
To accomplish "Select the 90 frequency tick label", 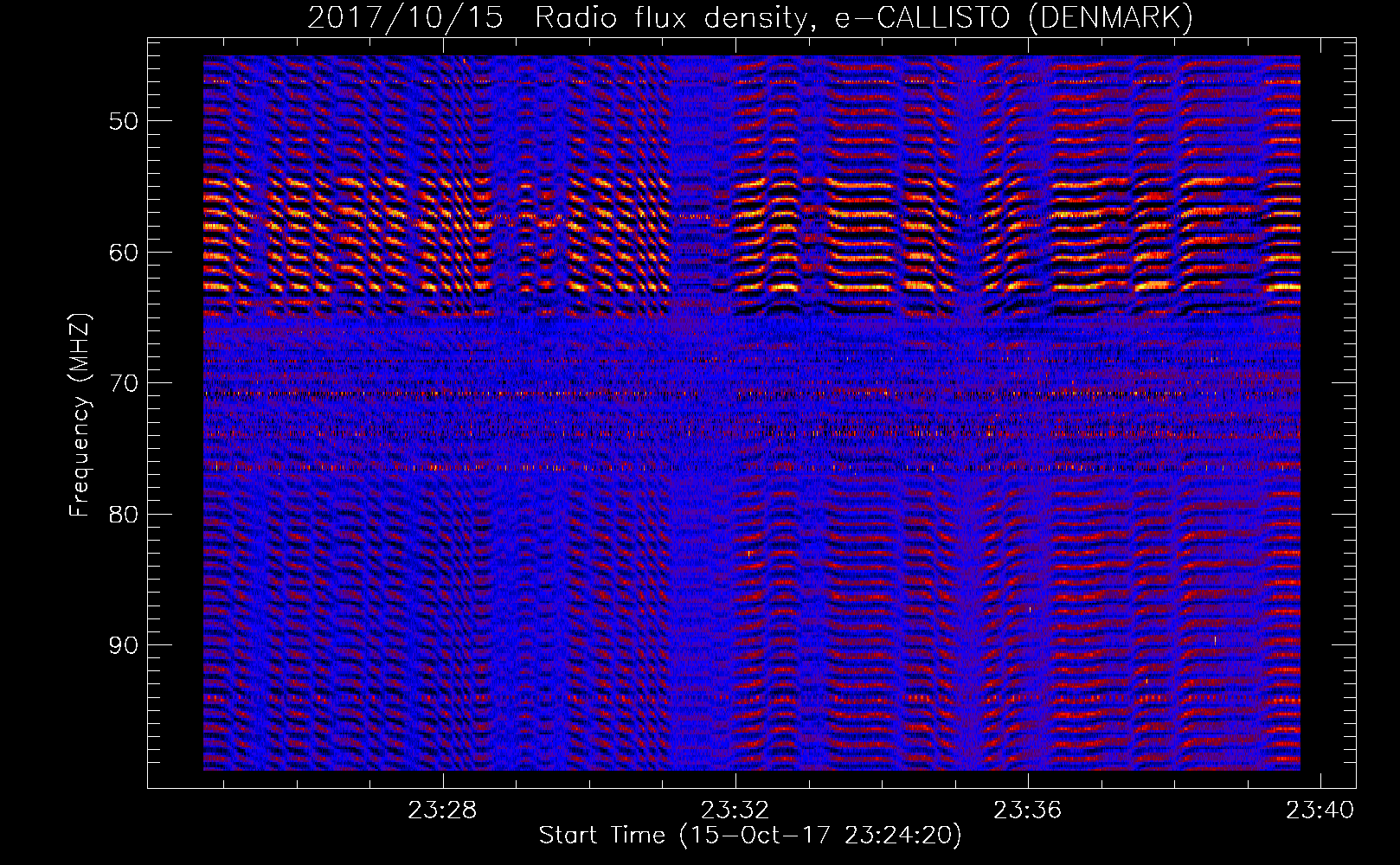I will (x=124, y=645).
